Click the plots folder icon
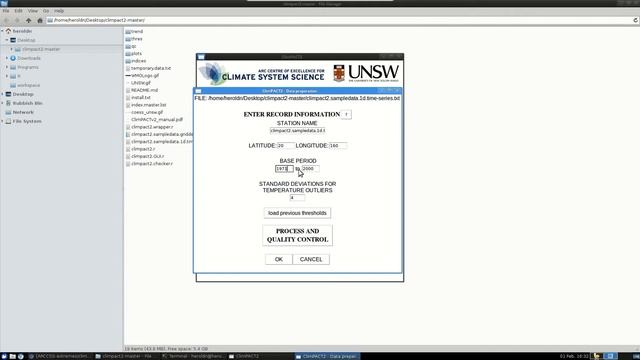640x360 pixels. [x=128, y=53]
